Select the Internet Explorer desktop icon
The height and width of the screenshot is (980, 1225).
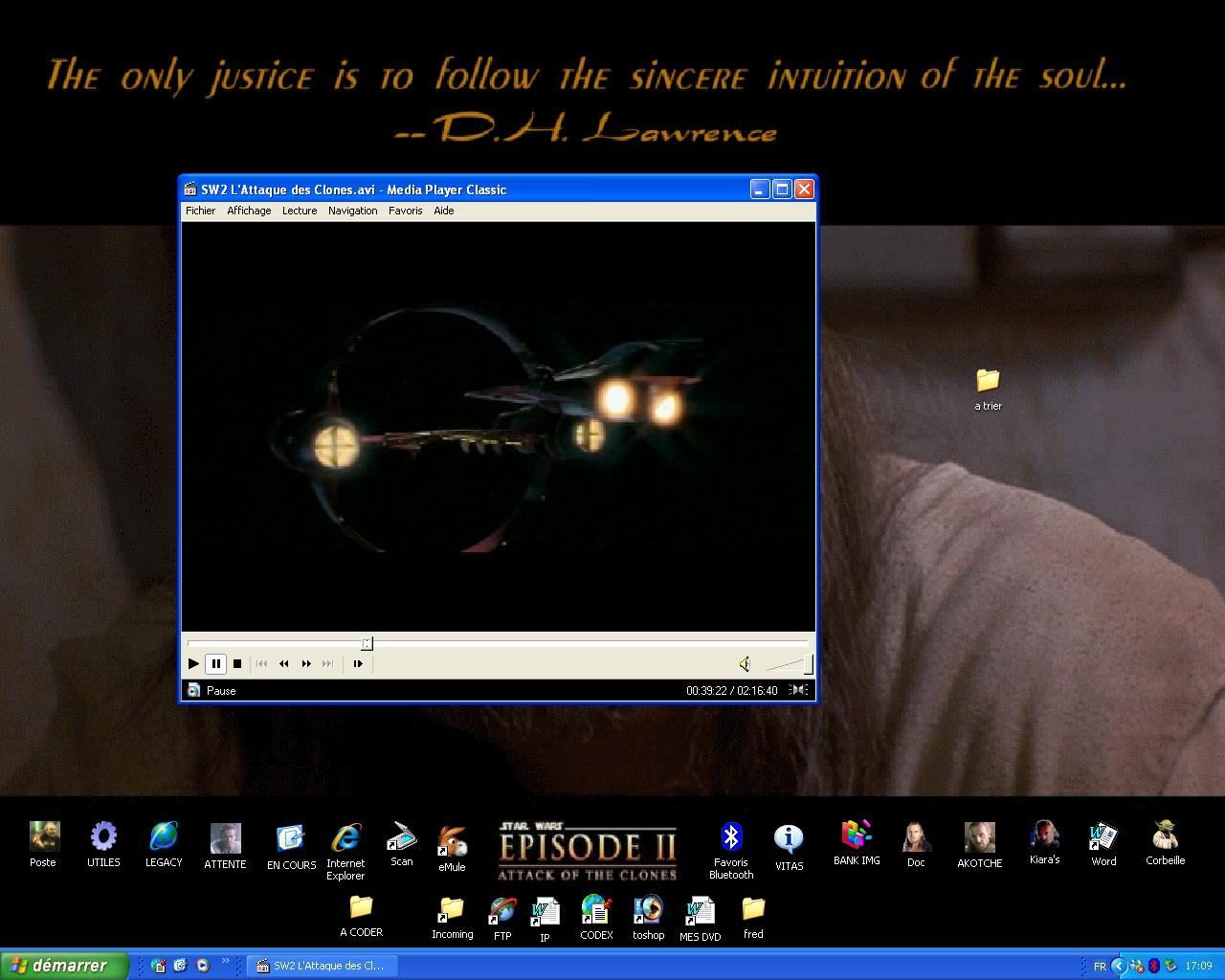pos(345,851)
